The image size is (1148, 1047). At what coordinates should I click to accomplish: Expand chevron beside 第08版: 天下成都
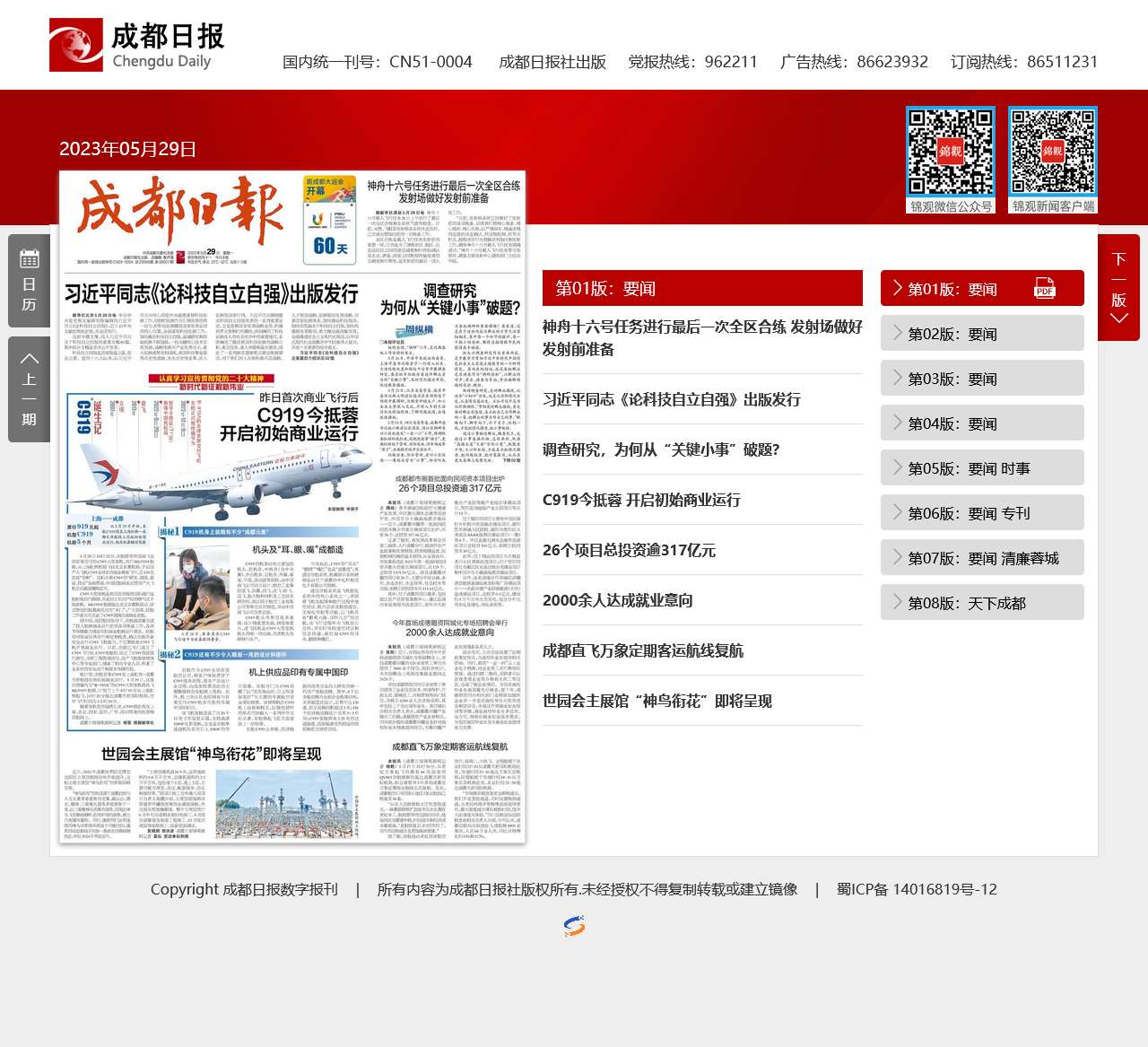tap(897, 602)
